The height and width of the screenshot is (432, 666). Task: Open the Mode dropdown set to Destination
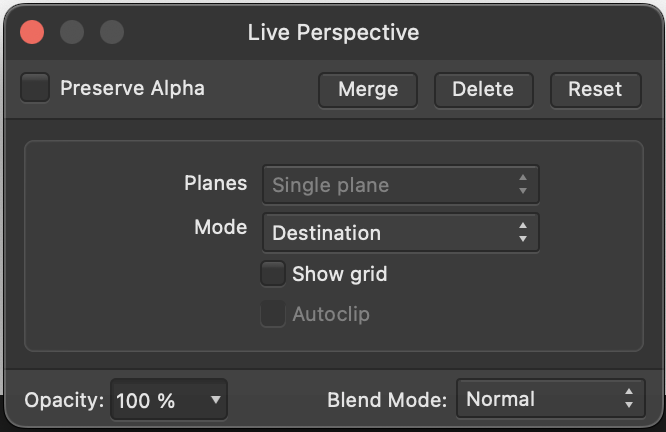click(401, 233)
